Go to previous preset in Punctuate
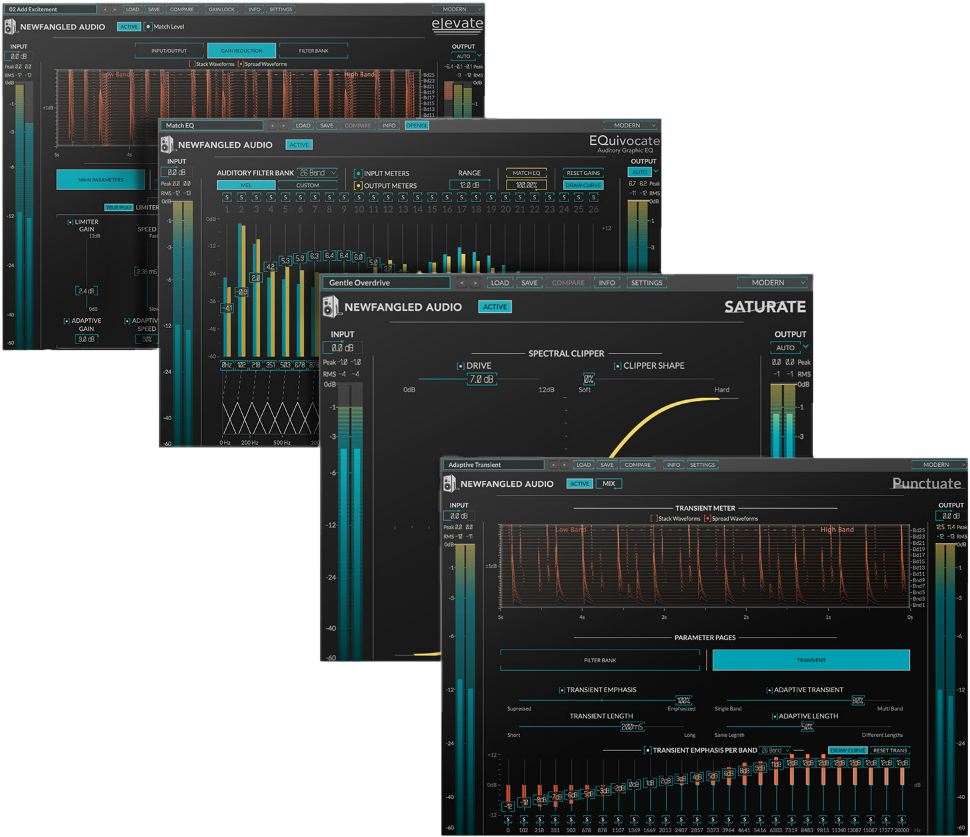This screenshot has height=837, width=970. pyautogui.click(x=553, y=465)
